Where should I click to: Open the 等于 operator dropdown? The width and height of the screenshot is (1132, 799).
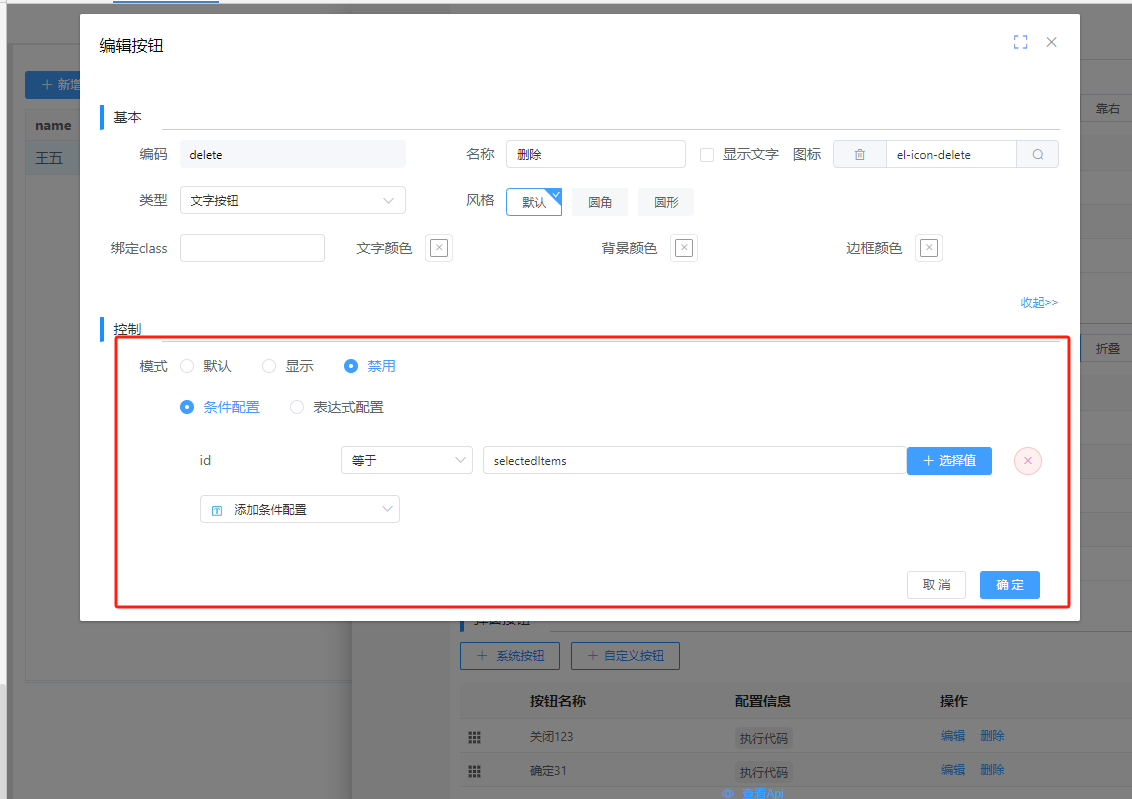pyautogui.click(x=406, y=460)
